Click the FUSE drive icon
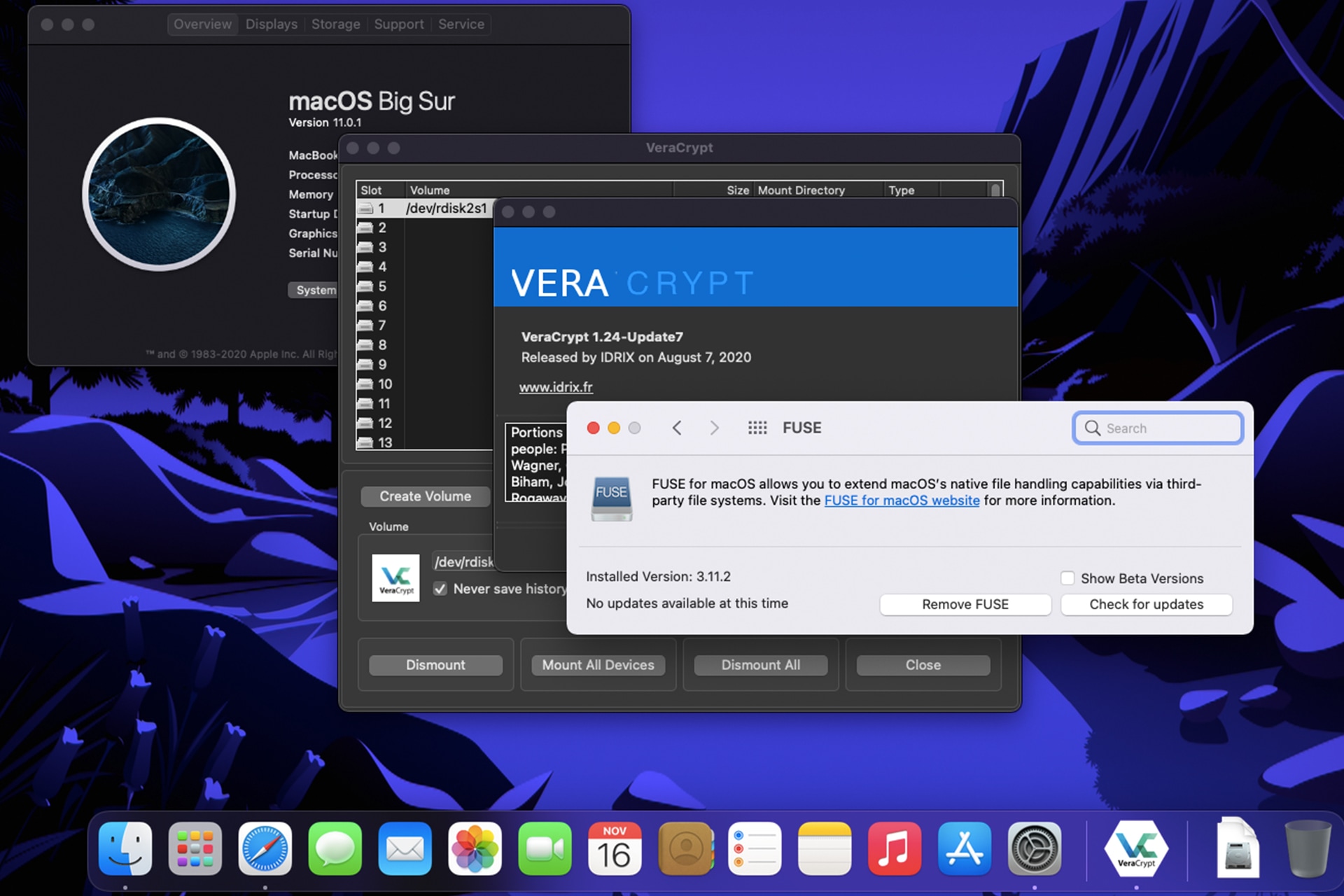Viewport: 1344px width, 896px height. pyautogui.click(x=612, y=498)
